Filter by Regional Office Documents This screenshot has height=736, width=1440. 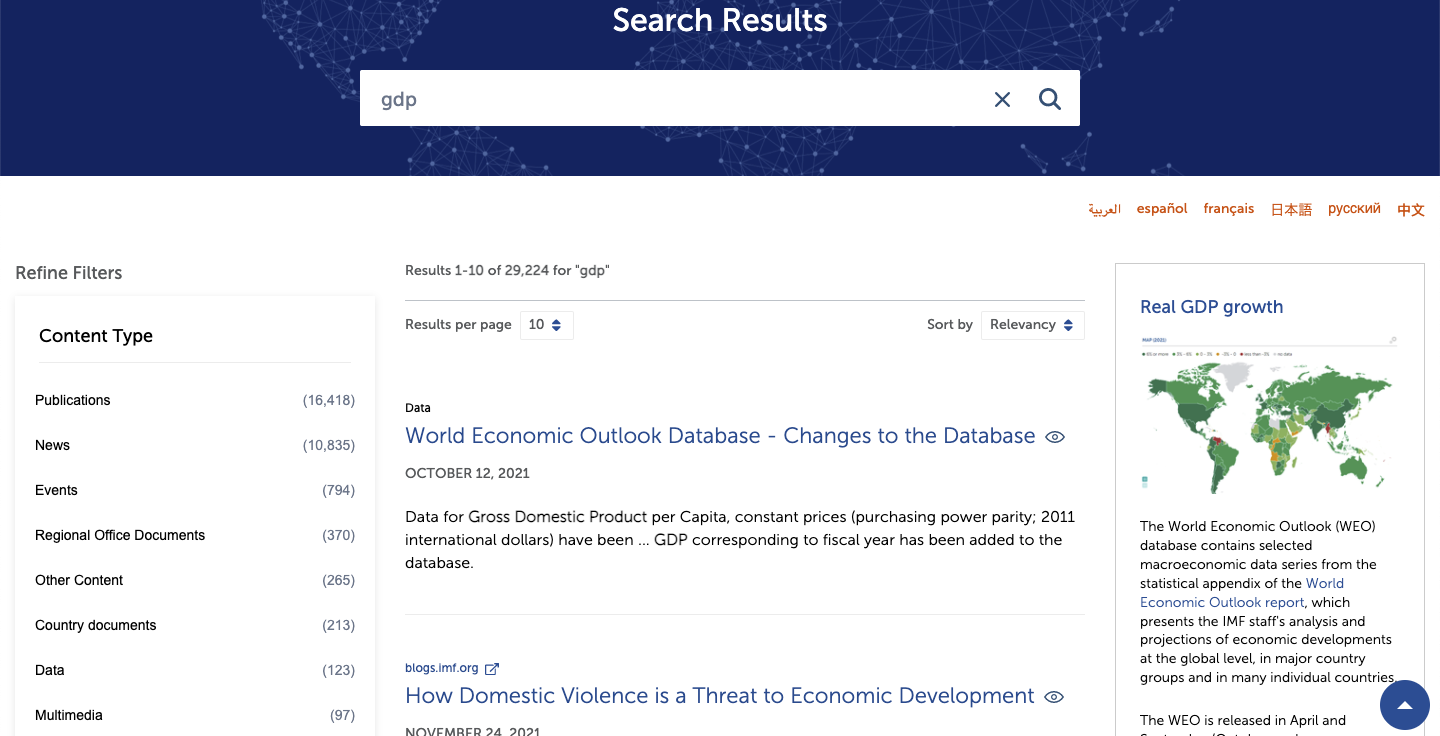(195, 535)
